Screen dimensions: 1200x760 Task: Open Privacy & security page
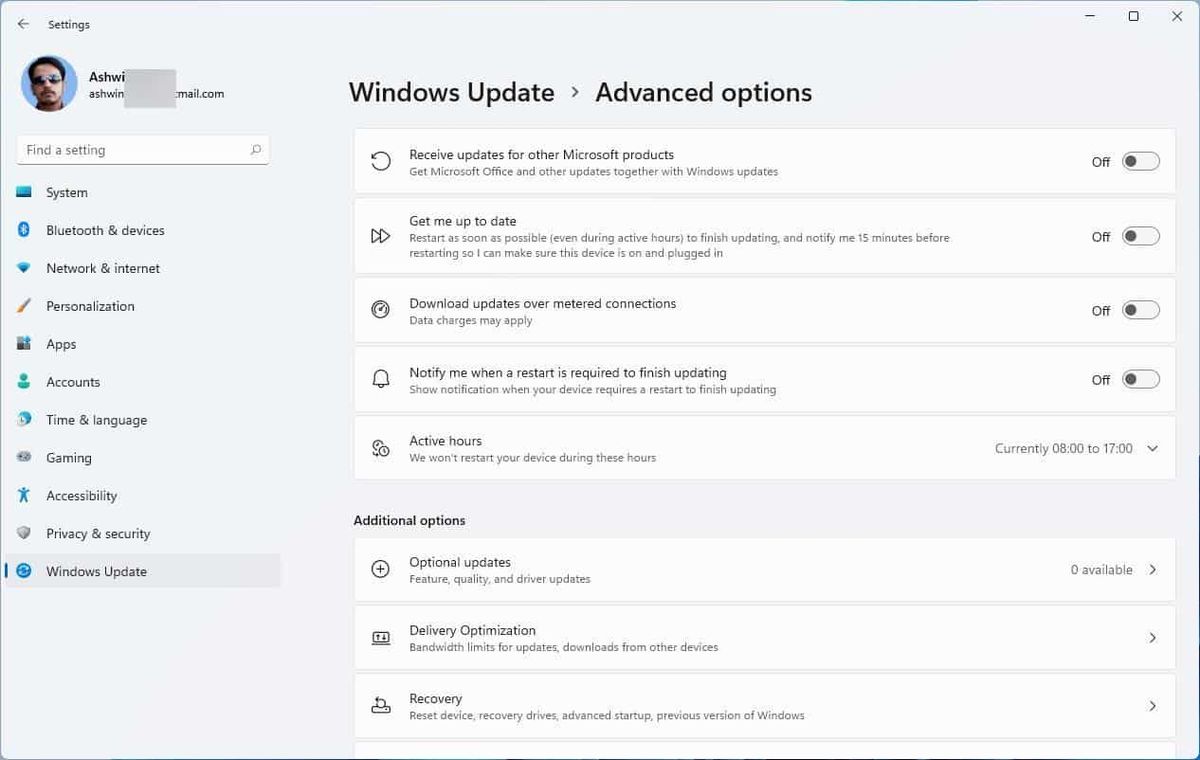(143, 534)
